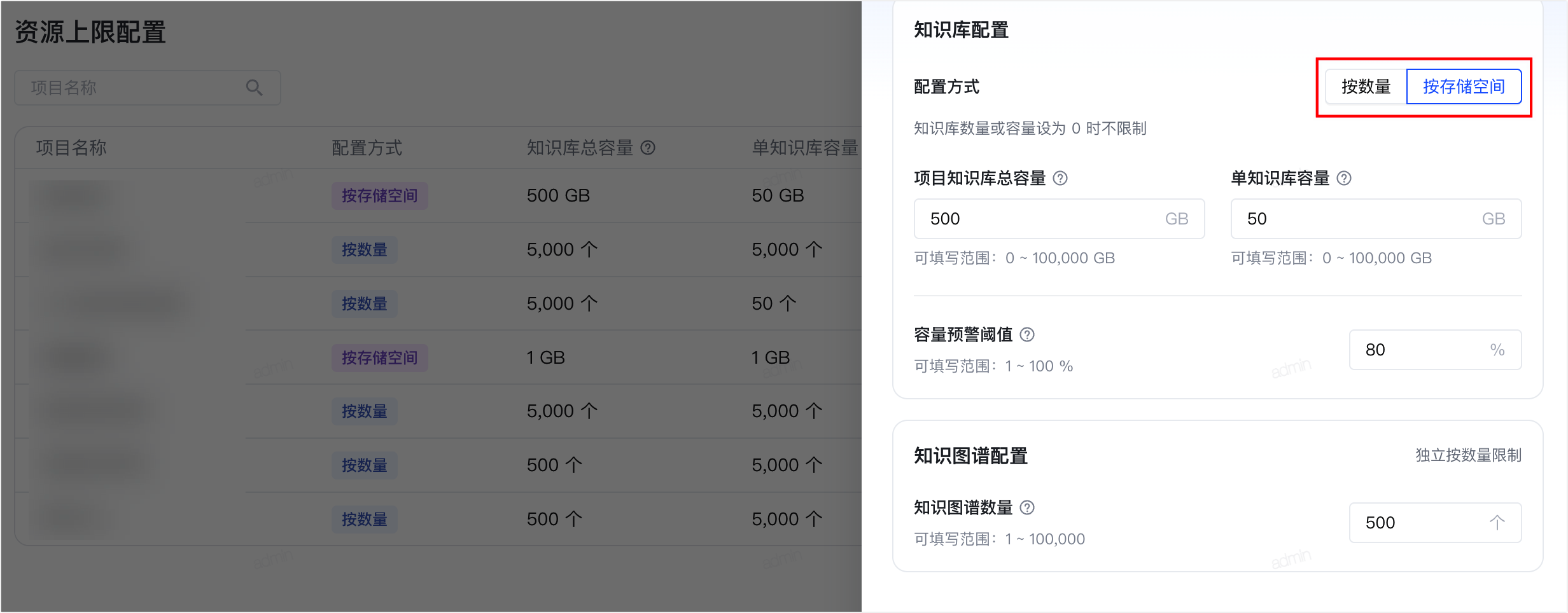Click the 可填写范围: 1 ~ 100,000 hint
Screen dimensions: 1568x613
coord(1000,539)
